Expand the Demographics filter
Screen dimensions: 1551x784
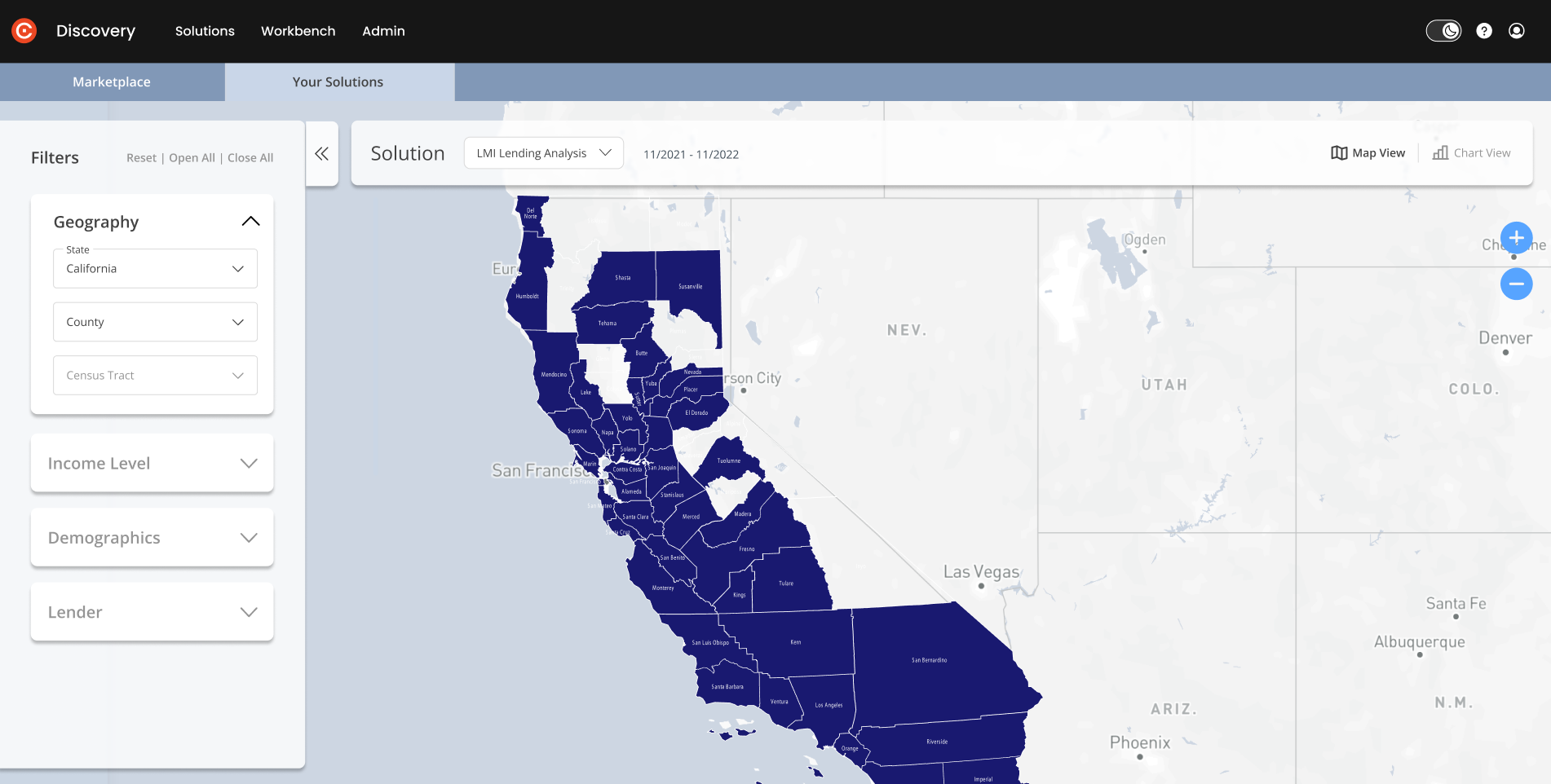[x=152, y=538]
